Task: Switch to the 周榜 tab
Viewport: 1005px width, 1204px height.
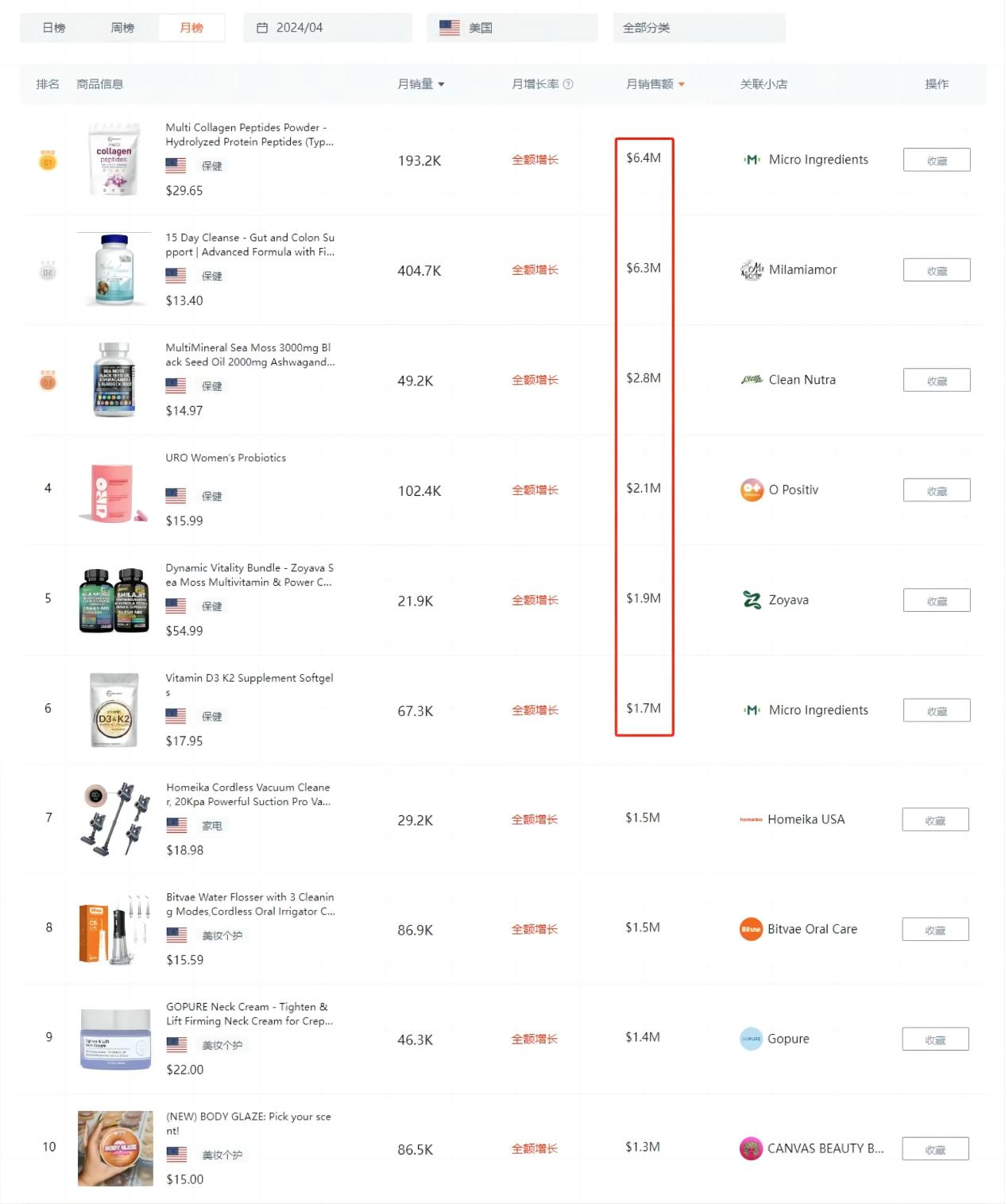Action: point(122,28)
